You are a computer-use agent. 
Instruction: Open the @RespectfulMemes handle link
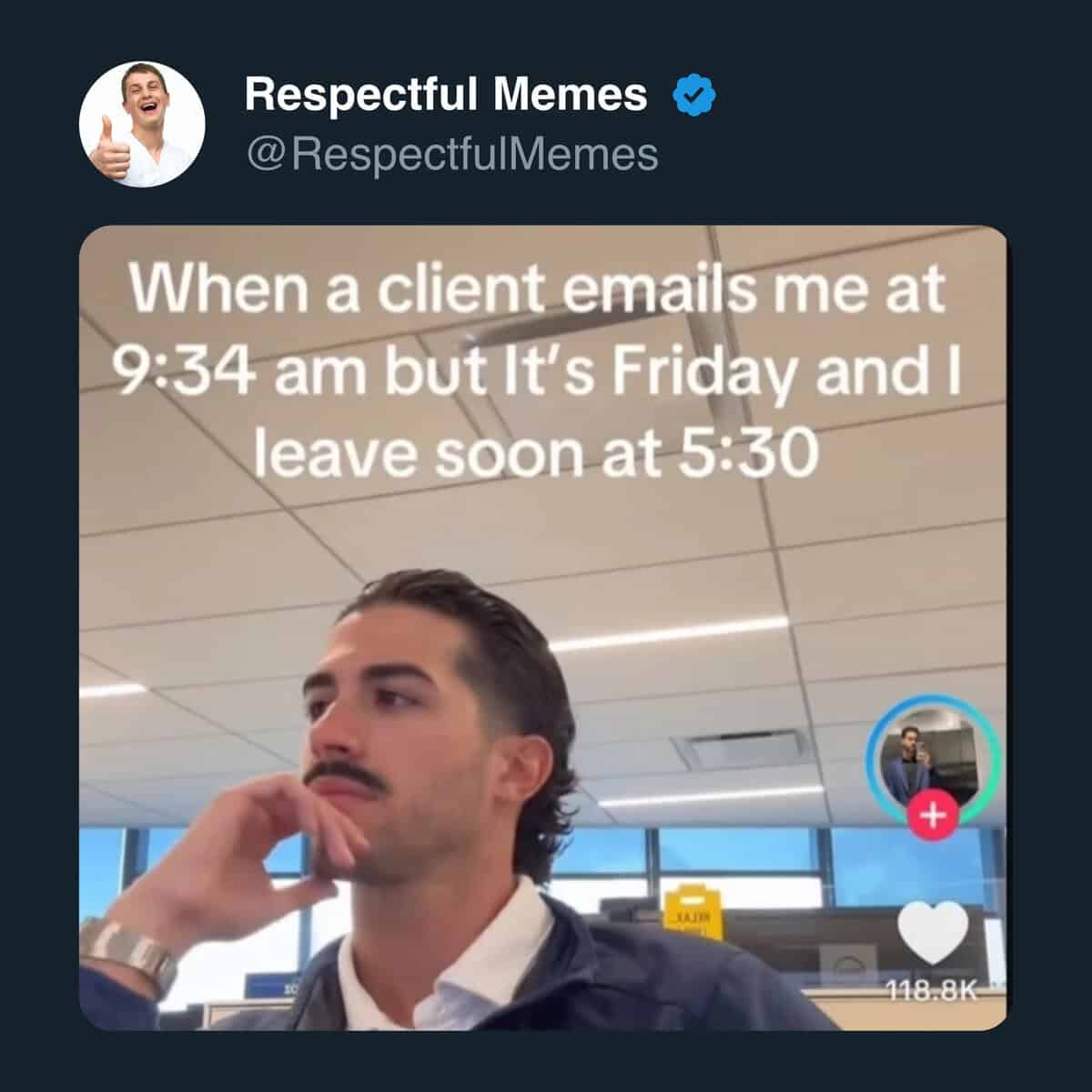(451, 154)
